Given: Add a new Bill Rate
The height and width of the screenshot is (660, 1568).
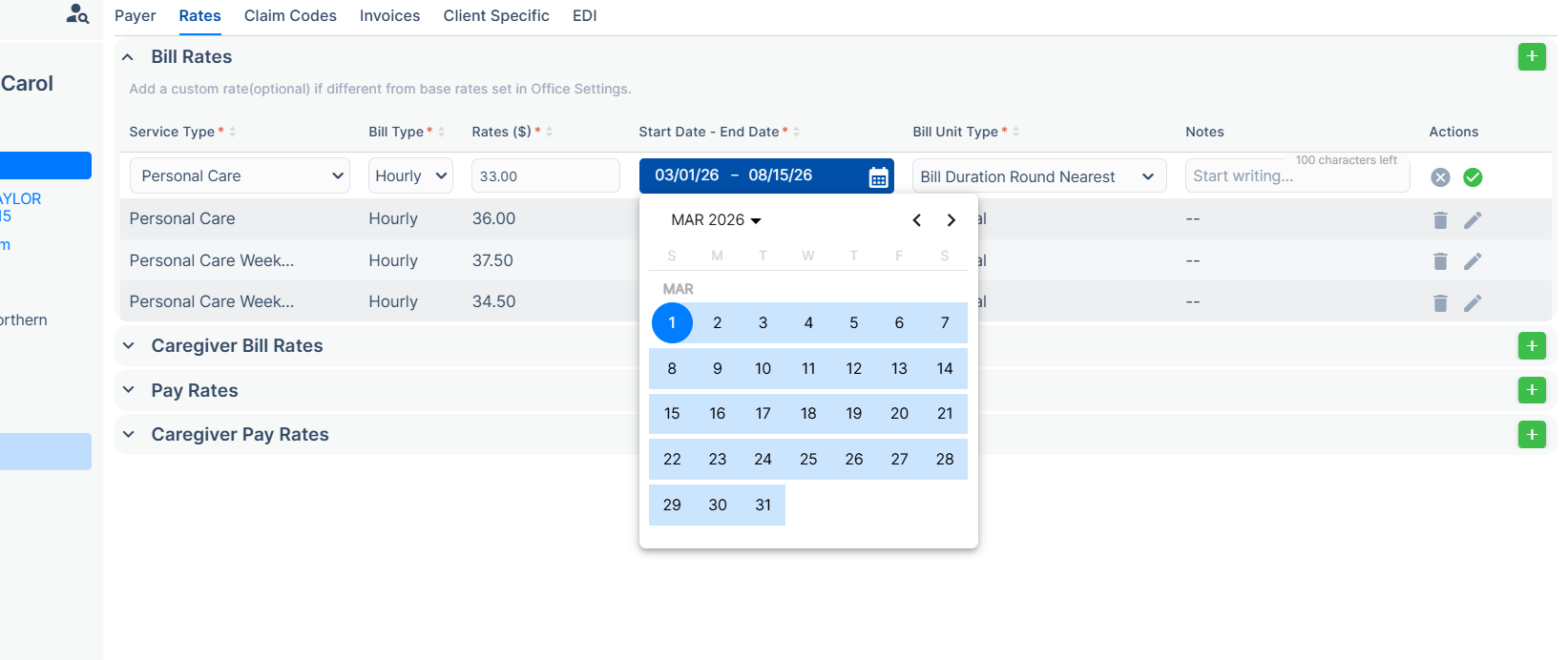Looking at the screenshot, I should (x=1532, y=56).
